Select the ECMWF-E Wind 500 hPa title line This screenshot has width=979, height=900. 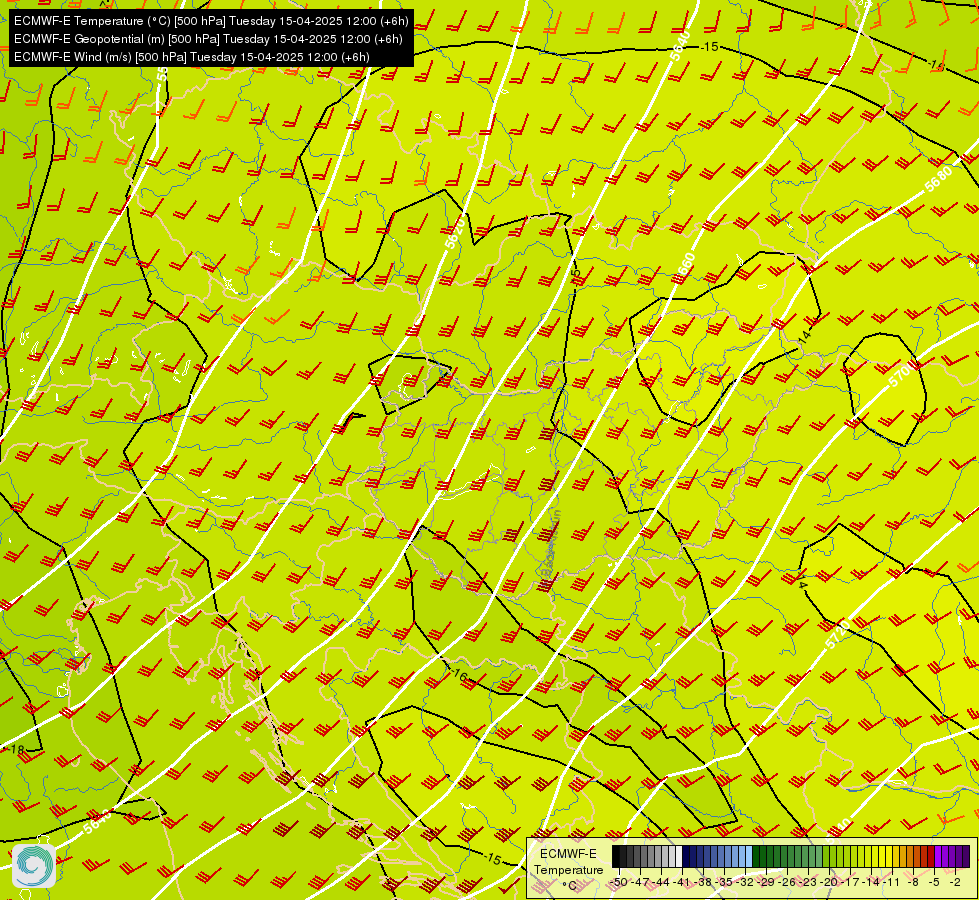pyautogui.click(x=192, y=57)
